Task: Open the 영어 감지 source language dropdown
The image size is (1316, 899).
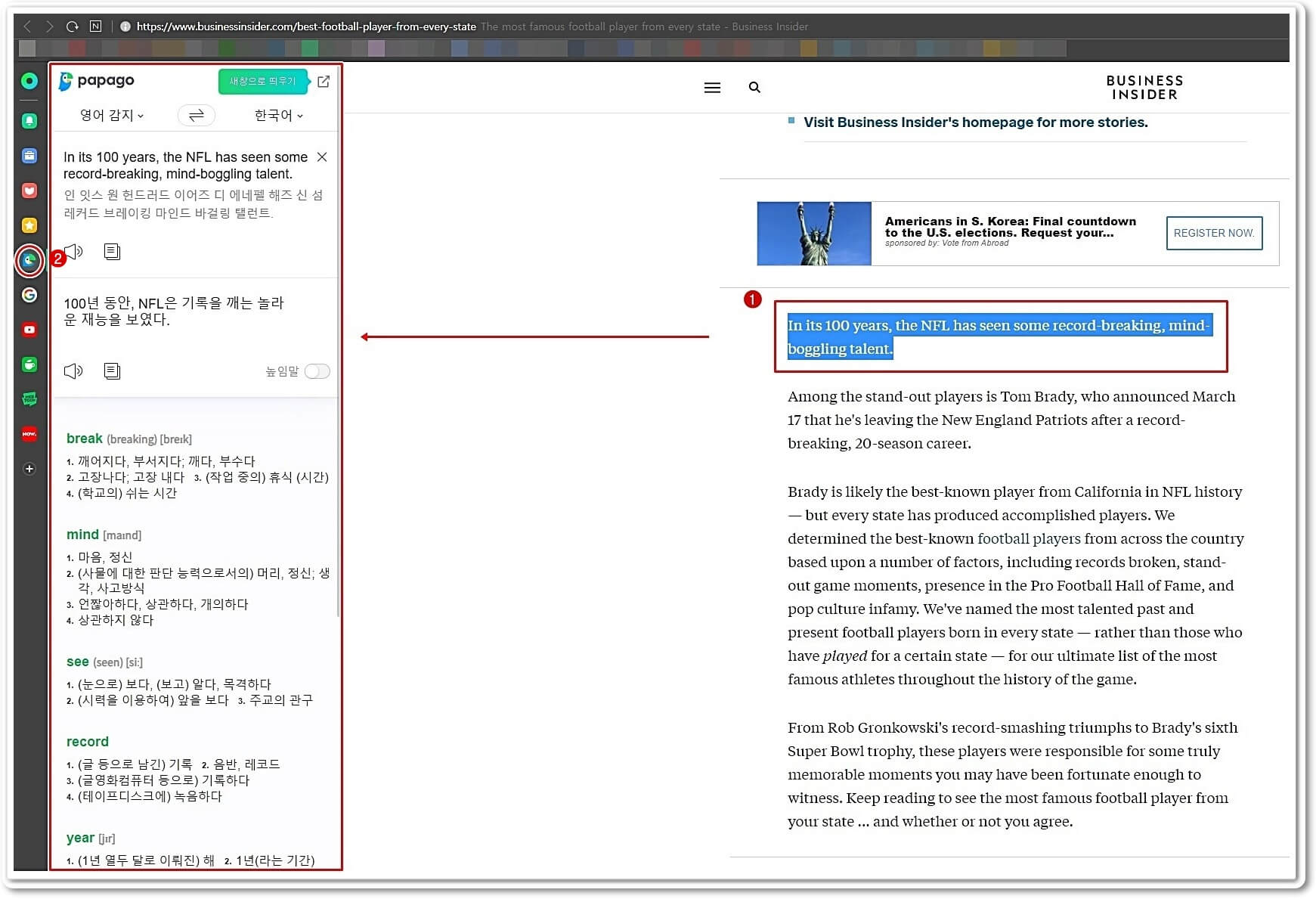Action: (112, 115)
